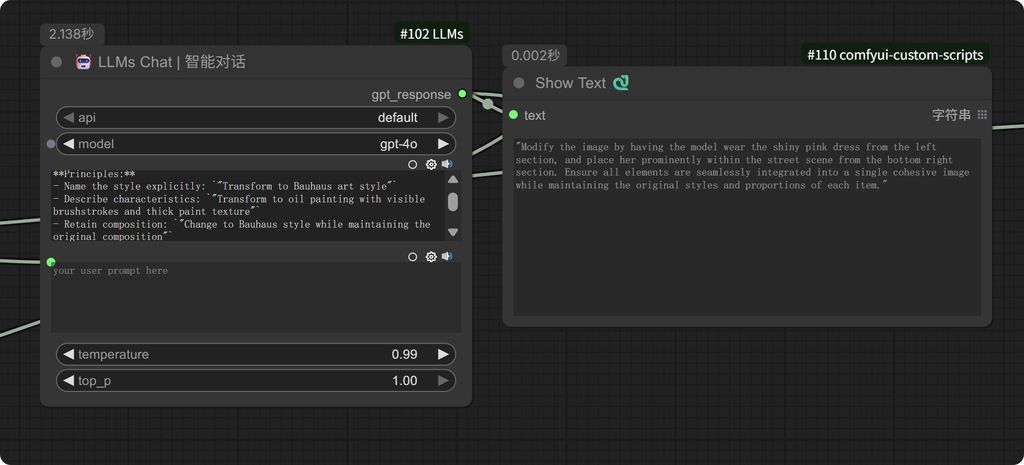Open the model dropdown showing gpt-4o

click(255, 144)
